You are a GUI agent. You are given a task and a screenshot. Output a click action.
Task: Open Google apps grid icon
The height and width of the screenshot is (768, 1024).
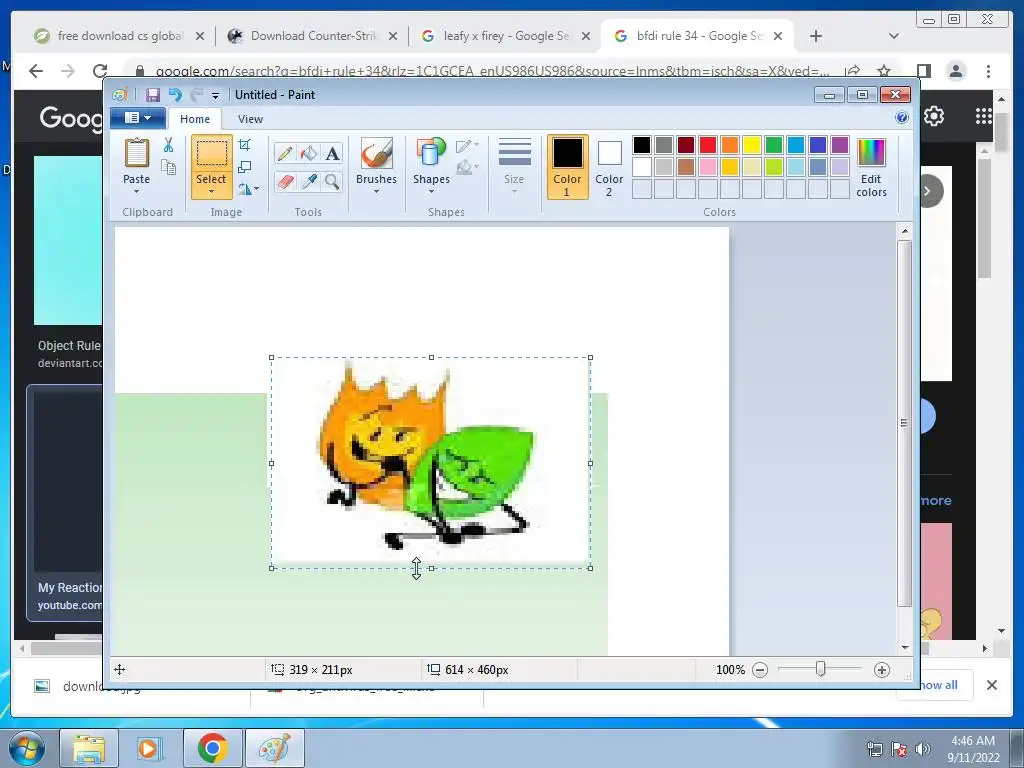coord(984,116)
